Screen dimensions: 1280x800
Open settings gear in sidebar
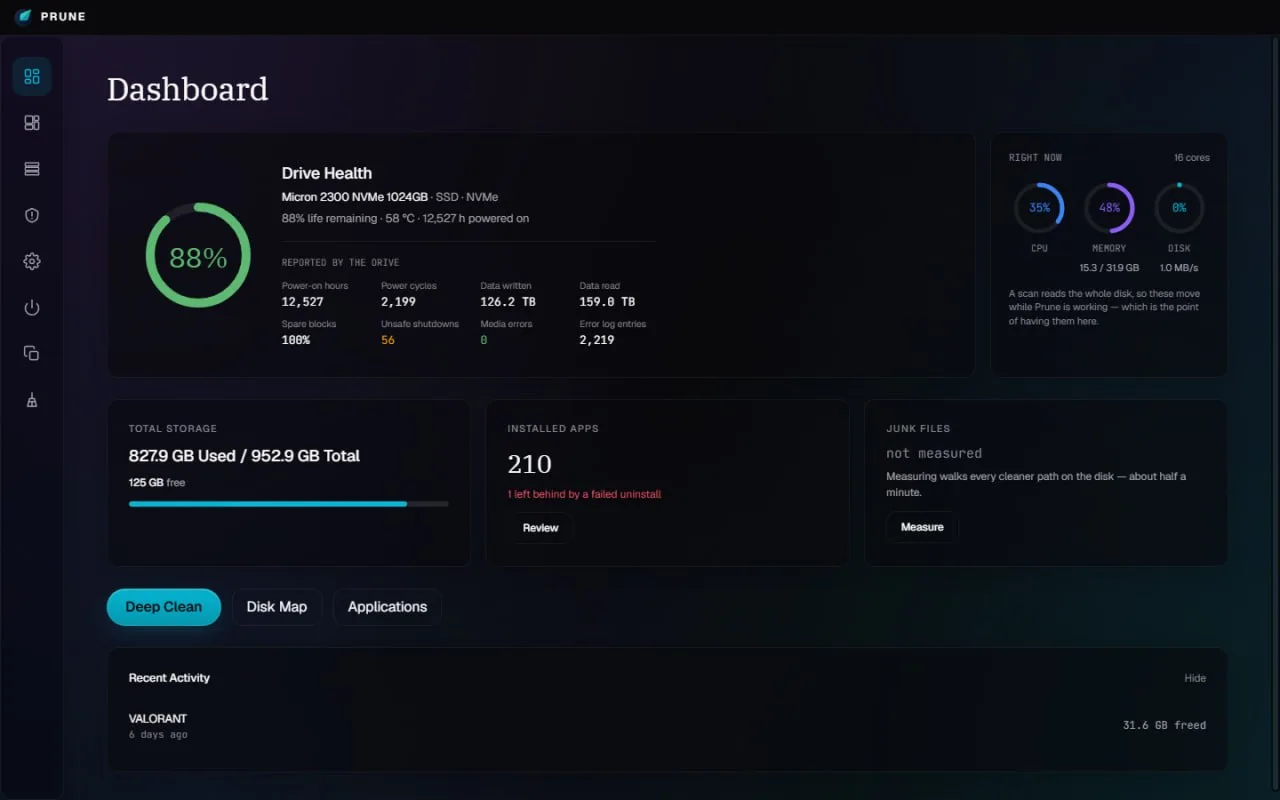pos(32,261)
